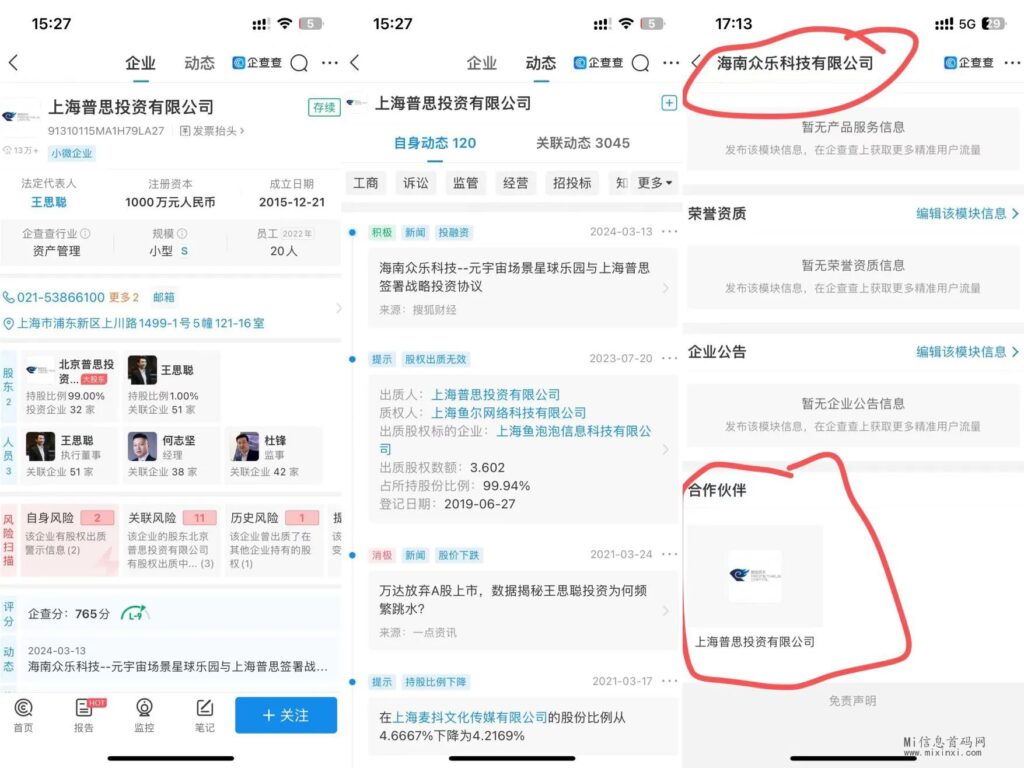Image resolution: width=1024 pixels, height=768 pixels.
Task: Toggle the 工商 filter chip
Action: 366,183
